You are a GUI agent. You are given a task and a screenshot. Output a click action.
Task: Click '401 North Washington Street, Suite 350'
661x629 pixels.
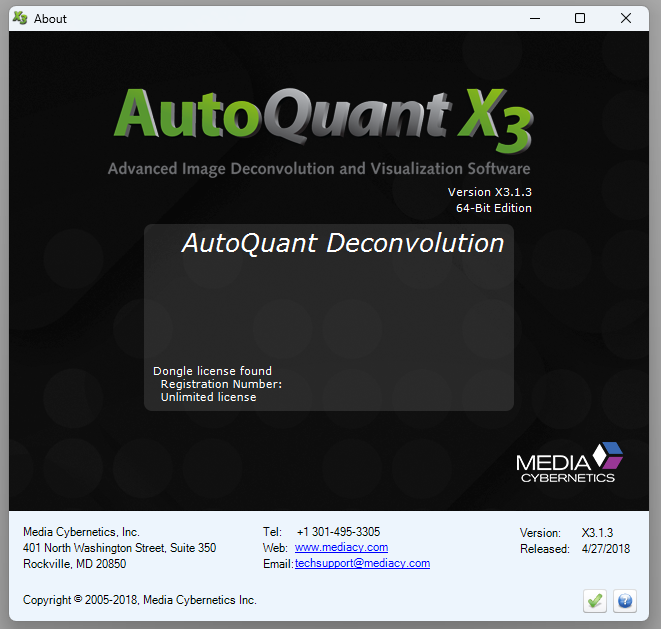(119, 548)
